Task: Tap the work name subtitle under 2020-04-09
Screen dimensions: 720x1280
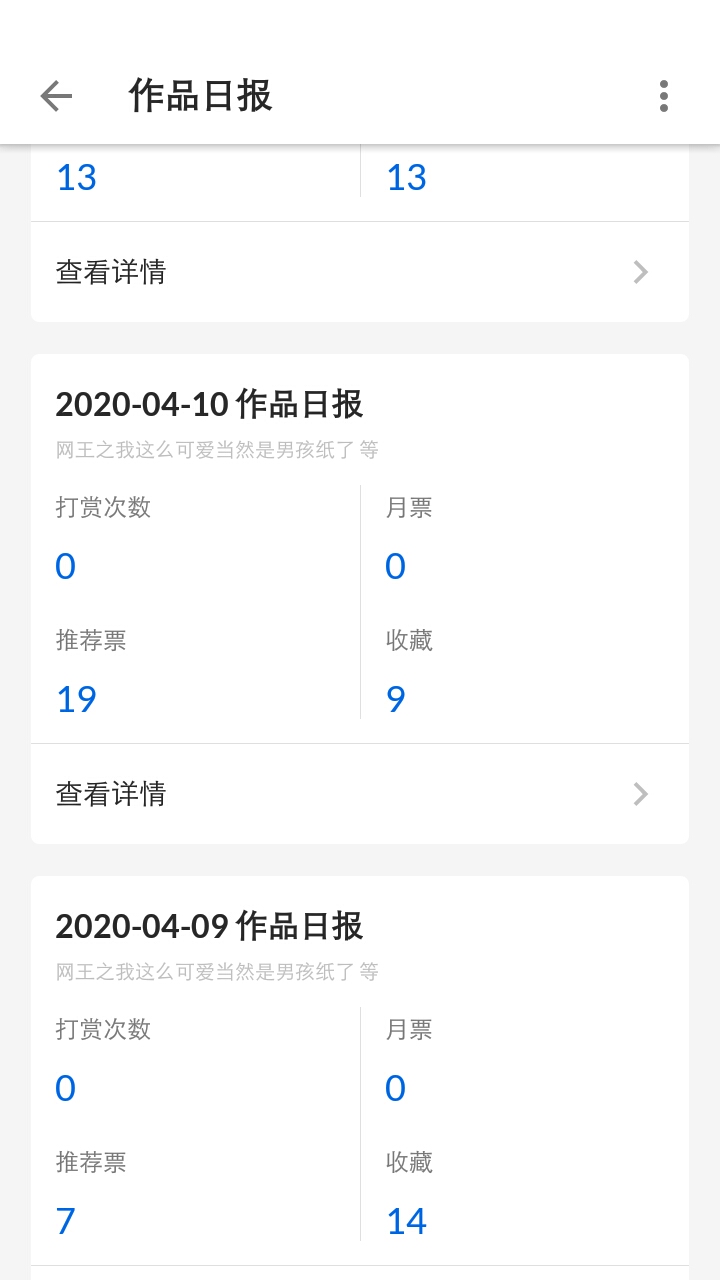Action: 217,972
